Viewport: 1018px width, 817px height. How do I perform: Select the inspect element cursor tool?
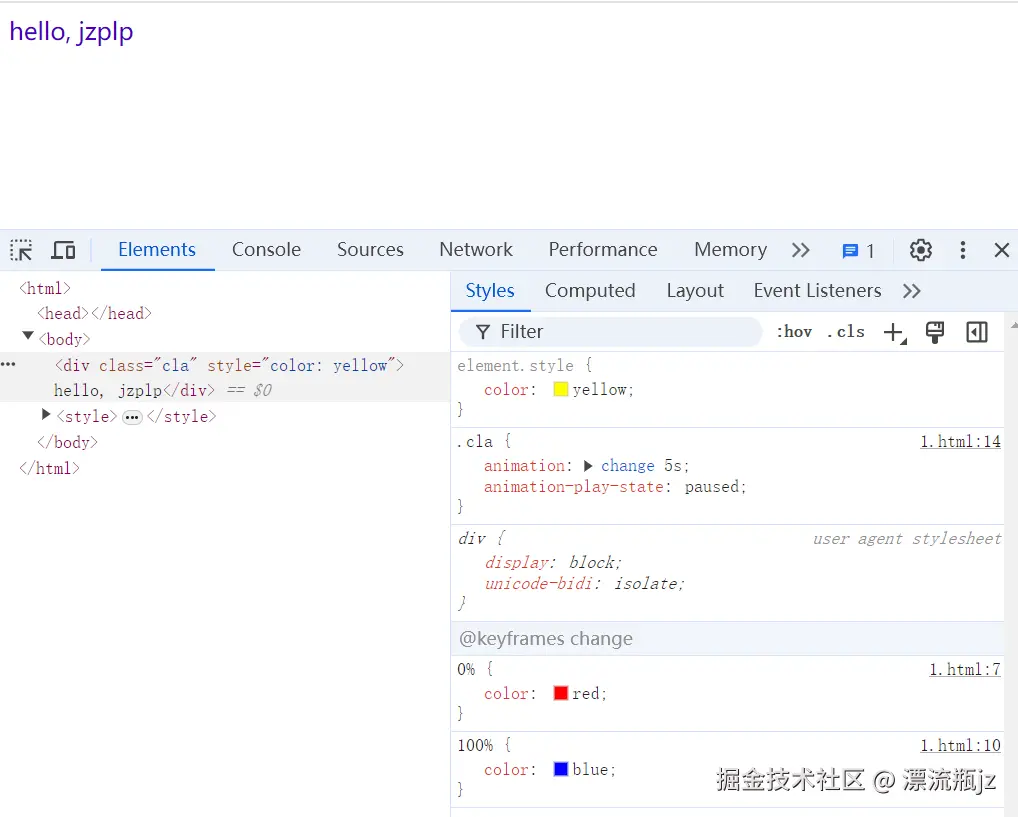click(x=20, y=250)
